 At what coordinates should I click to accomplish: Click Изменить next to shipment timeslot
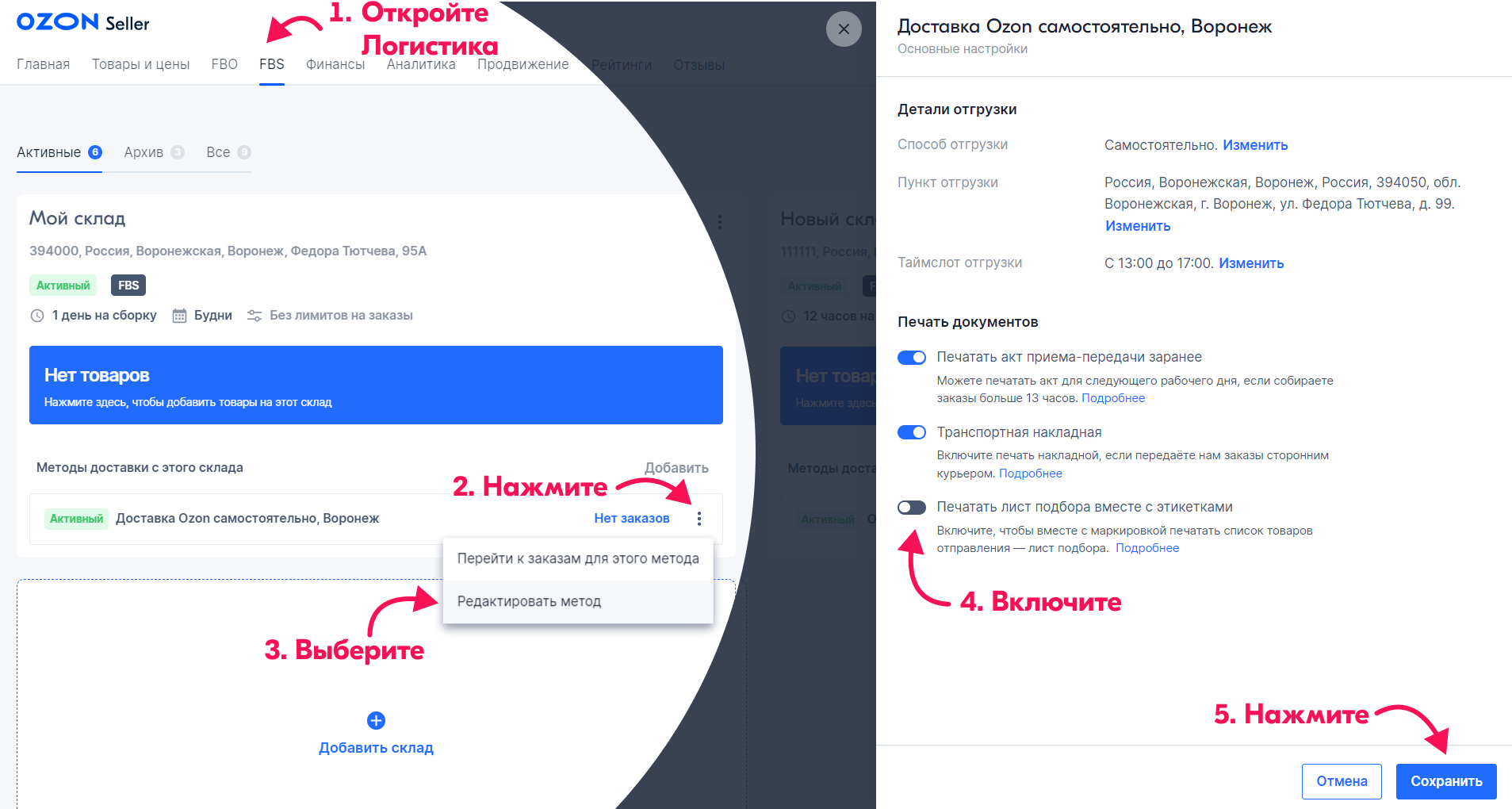[1250, 263]
